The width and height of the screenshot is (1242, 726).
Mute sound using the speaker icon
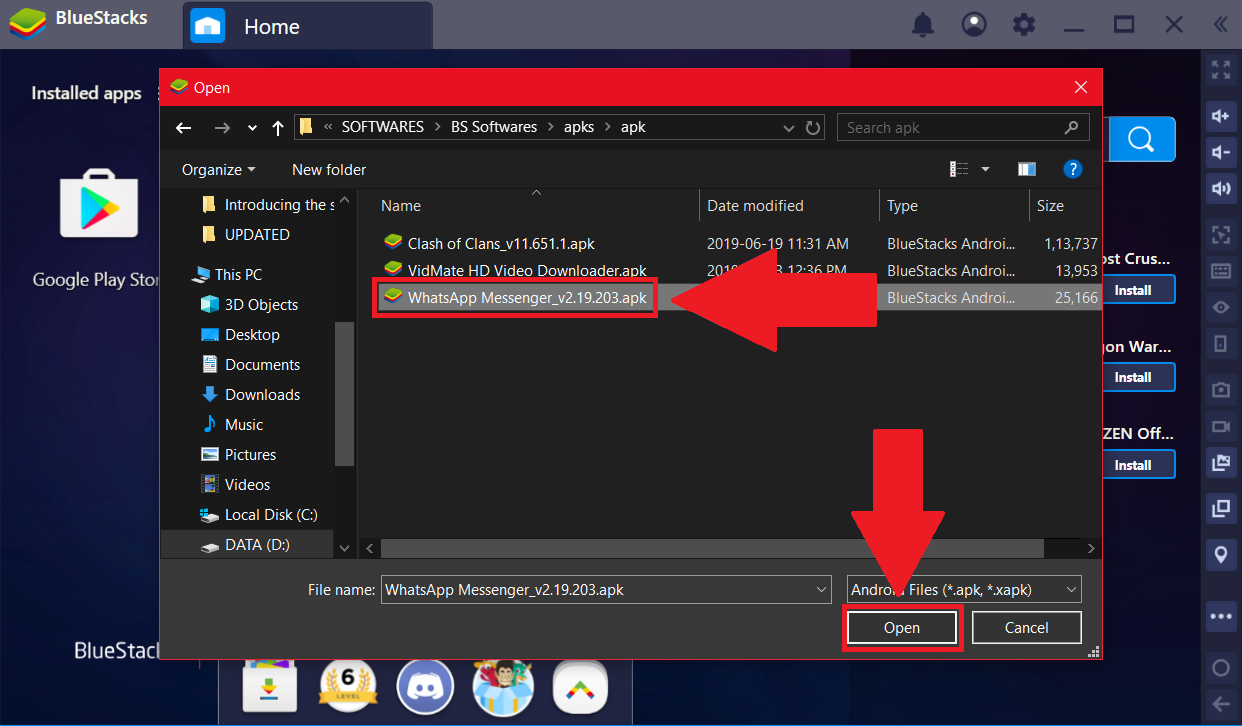click(1220, 189)
